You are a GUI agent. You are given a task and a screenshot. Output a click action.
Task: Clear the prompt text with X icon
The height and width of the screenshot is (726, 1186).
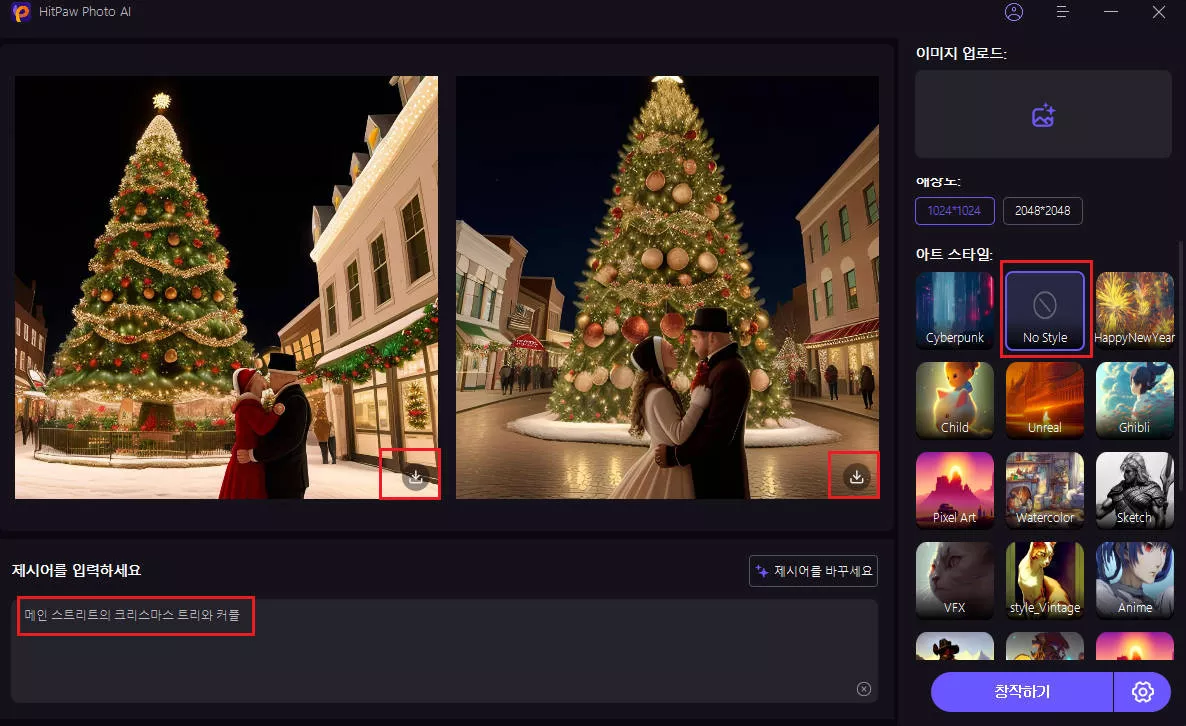point(864,688)
